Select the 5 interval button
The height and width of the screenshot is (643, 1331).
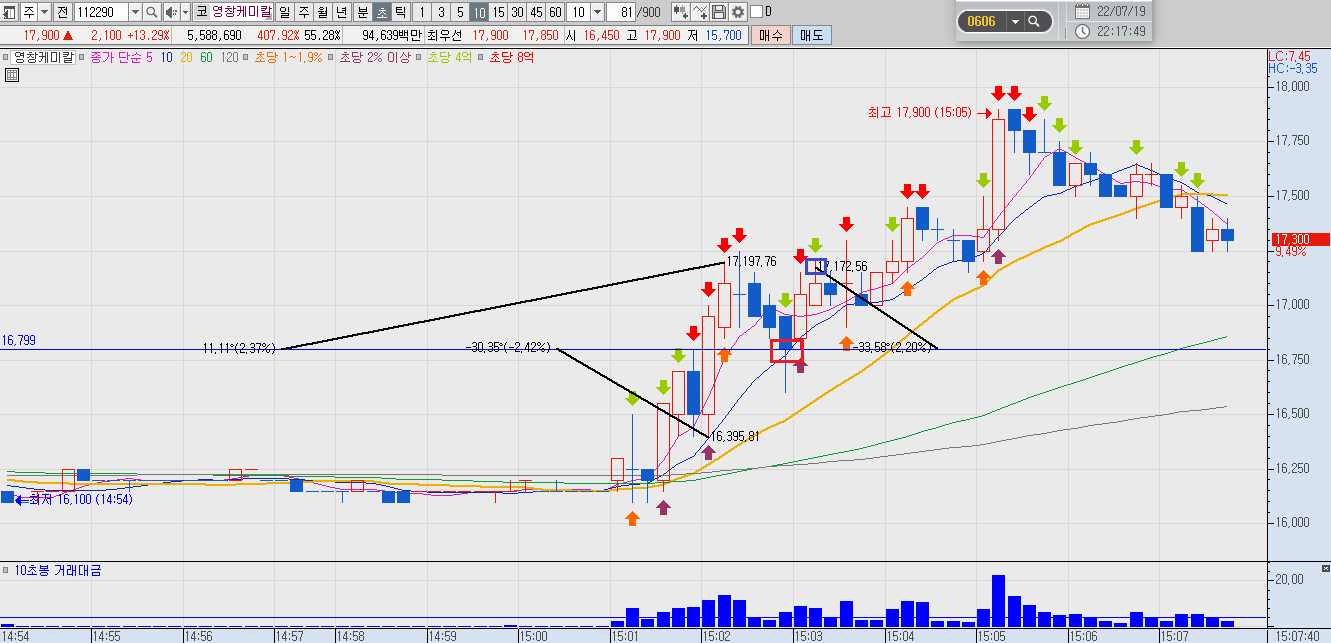459,12
